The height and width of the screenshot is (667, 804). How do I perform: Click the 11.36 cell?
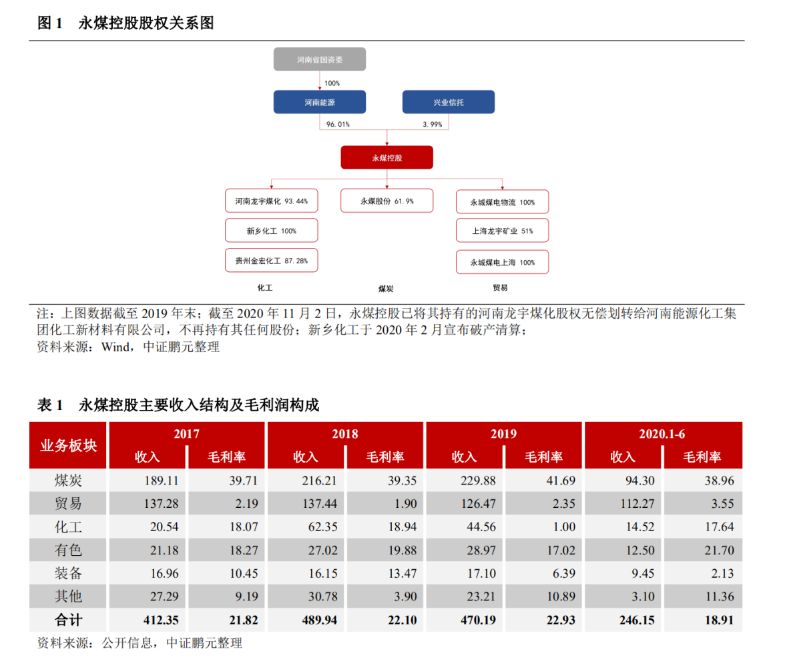click(703, 596)
